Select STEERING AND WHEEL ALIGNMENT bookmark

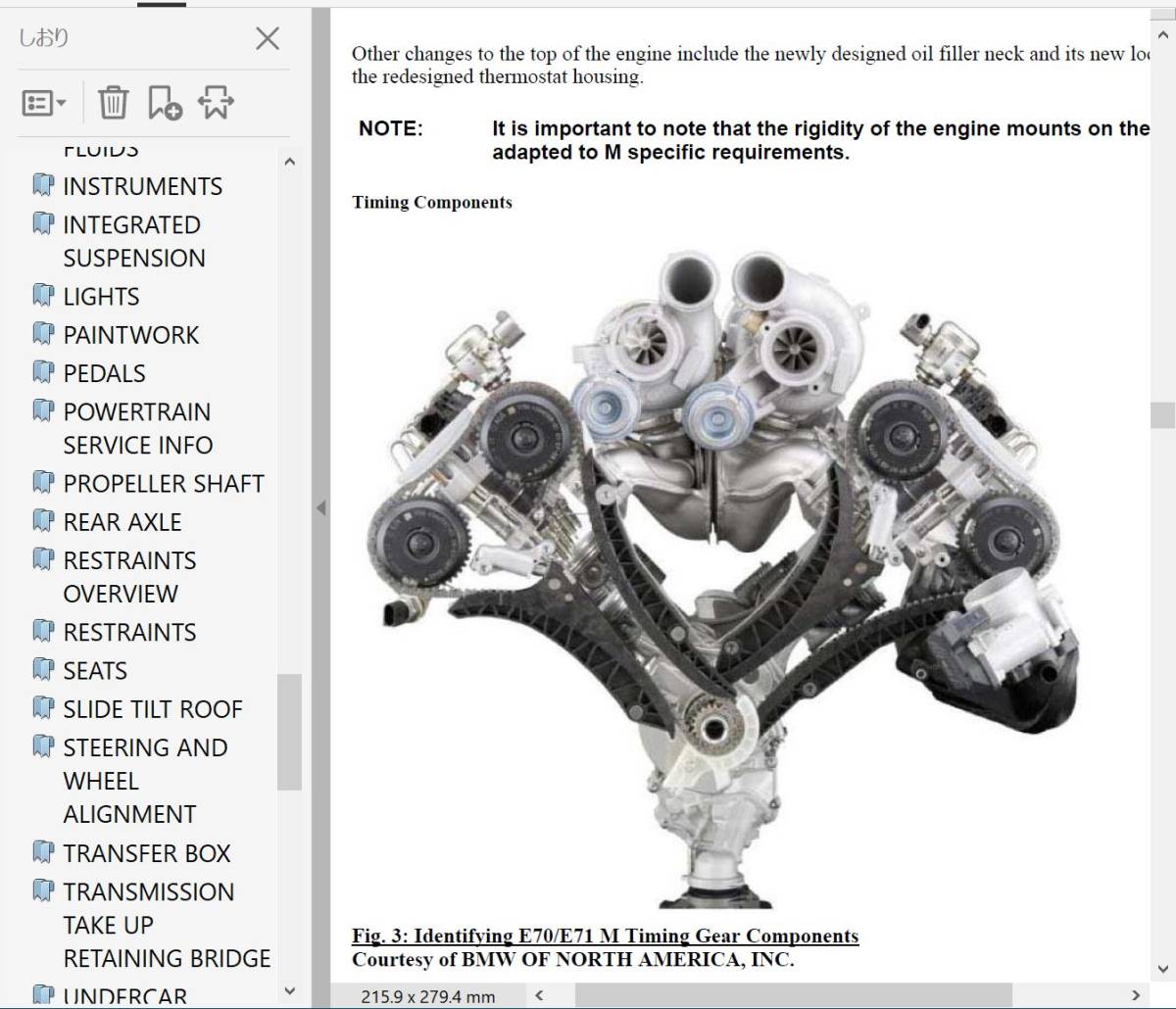tap(145, 781)
